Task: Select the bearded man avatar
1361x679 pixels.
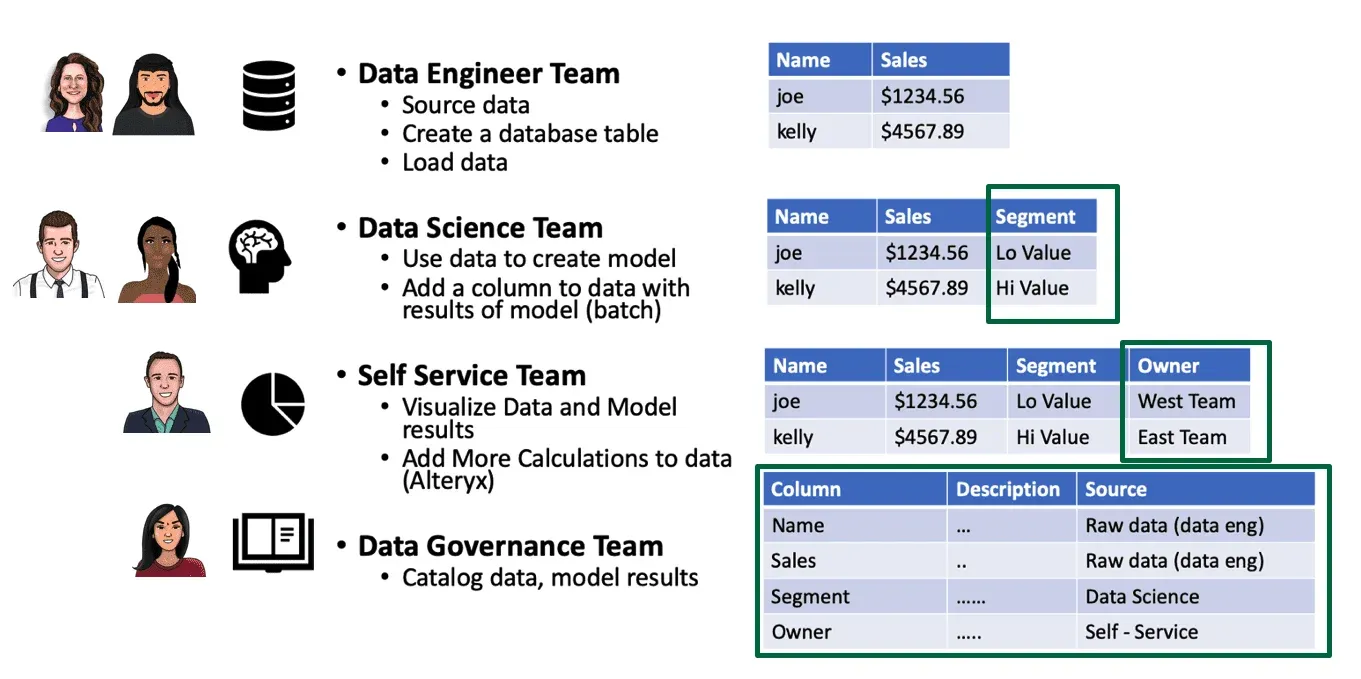Action: 153,95
